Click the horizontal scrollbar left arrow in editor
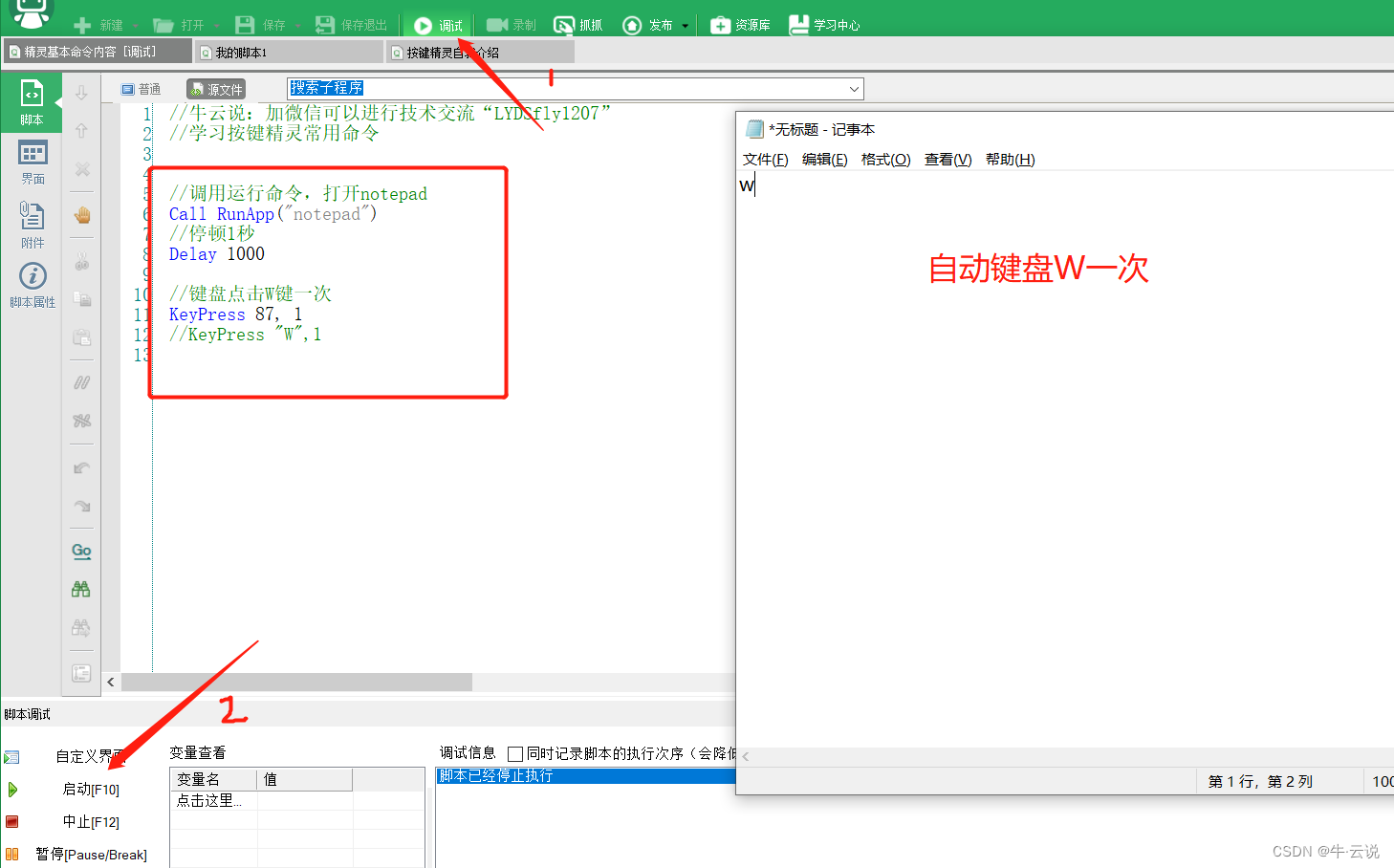Viewport: 1394px width, 868px height. (x=111, y=682)
